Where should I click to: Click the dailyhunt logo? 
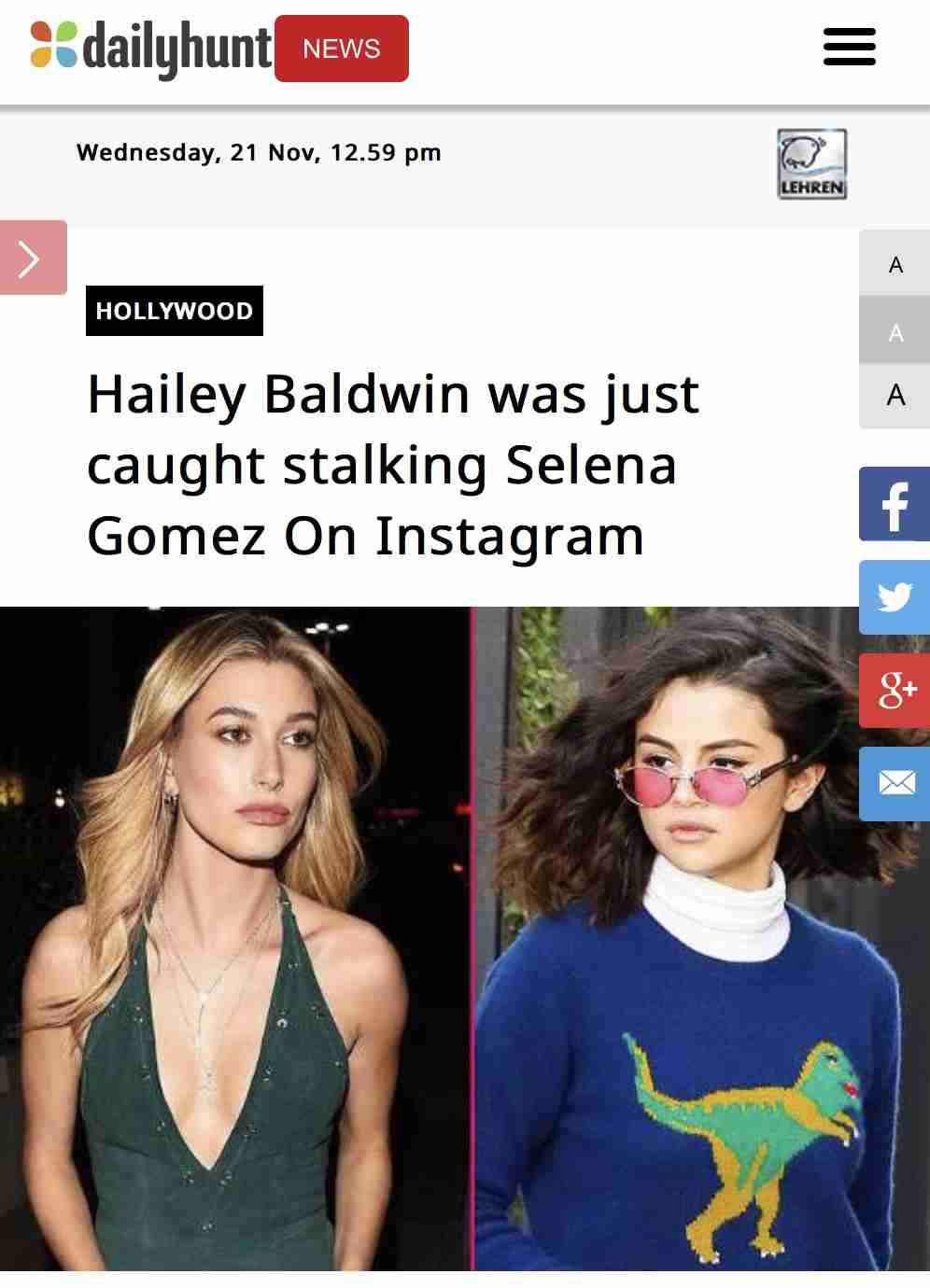click(x=151, y=48)
